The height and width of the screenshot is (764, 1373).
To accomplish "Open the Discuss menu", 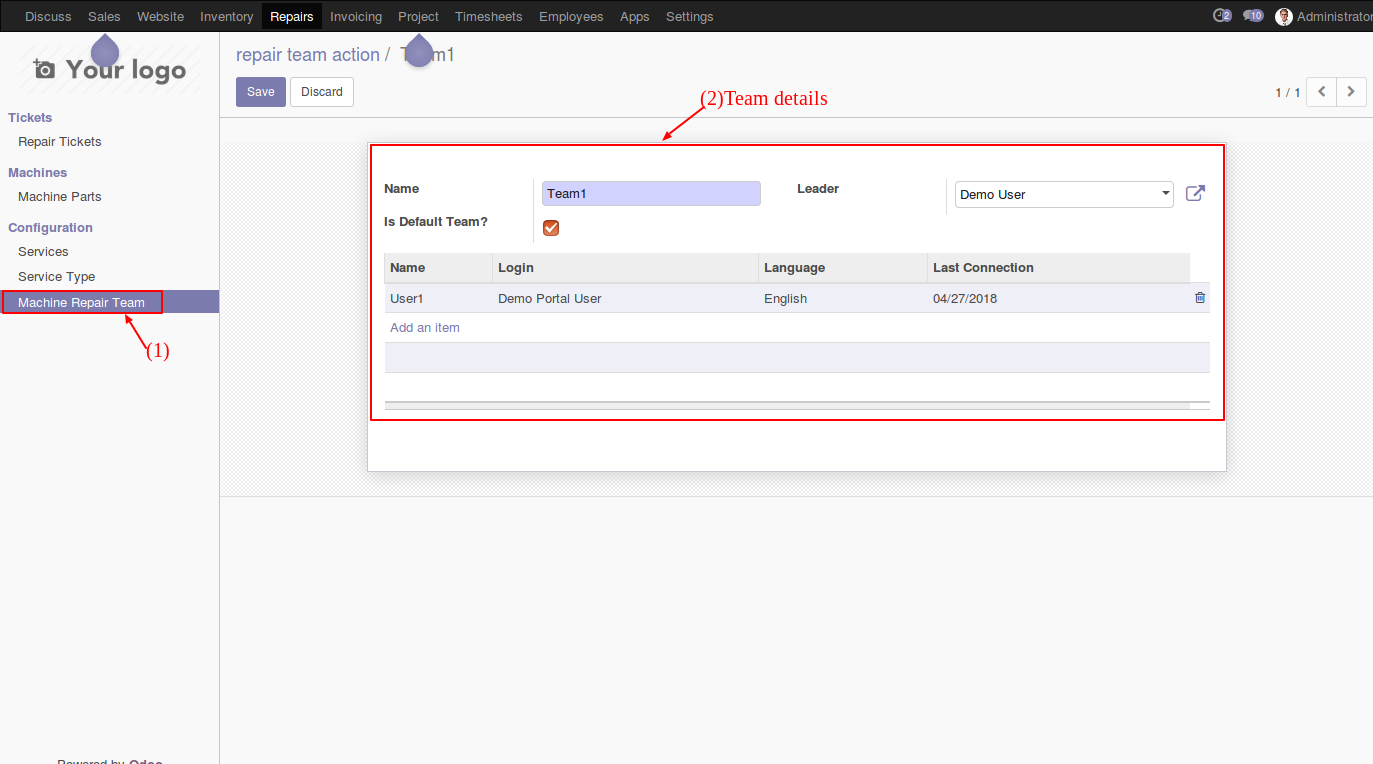I will [x=48, y=16].
